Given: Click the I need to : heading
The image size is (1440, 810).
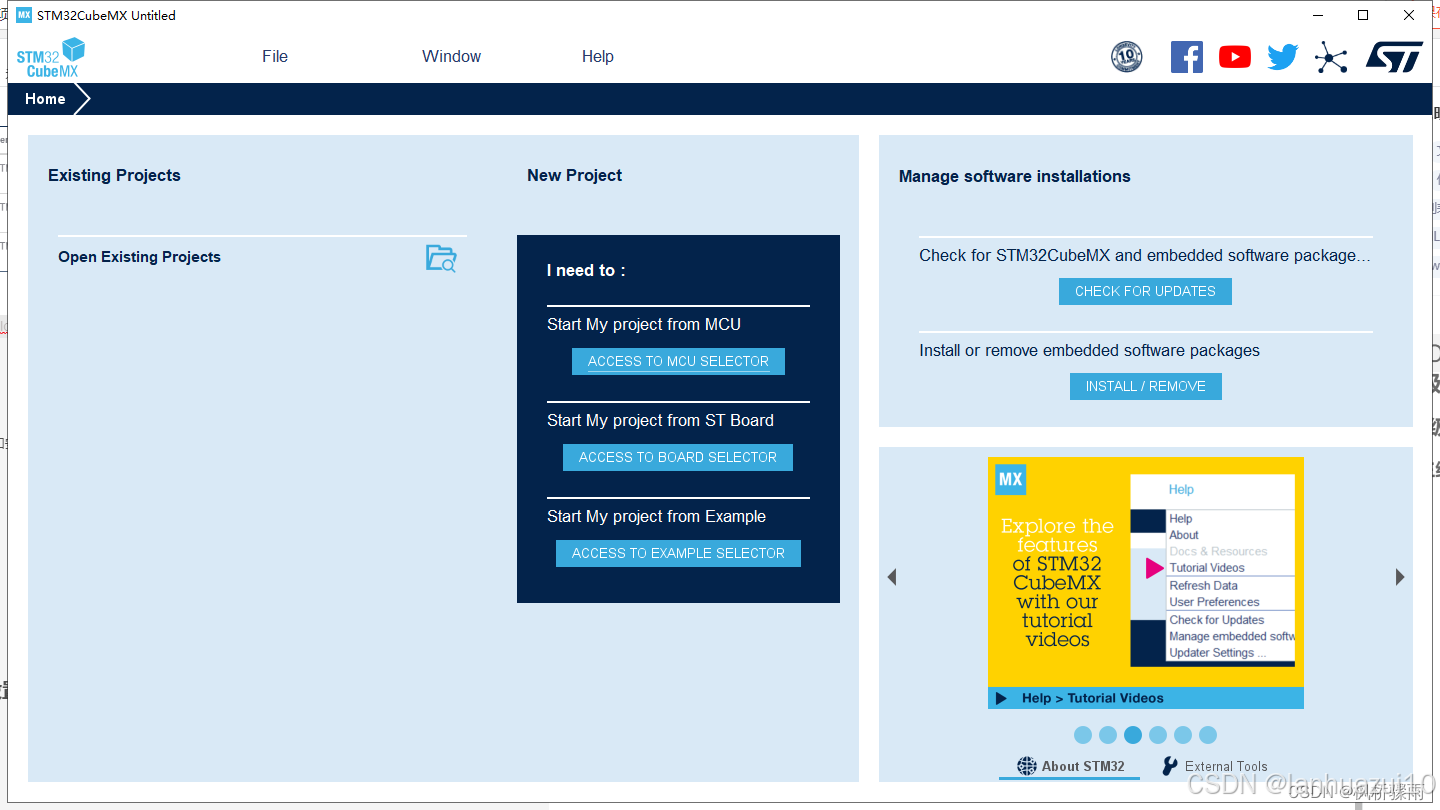Looking at the screenshot, I should click(x=586, y=270).
